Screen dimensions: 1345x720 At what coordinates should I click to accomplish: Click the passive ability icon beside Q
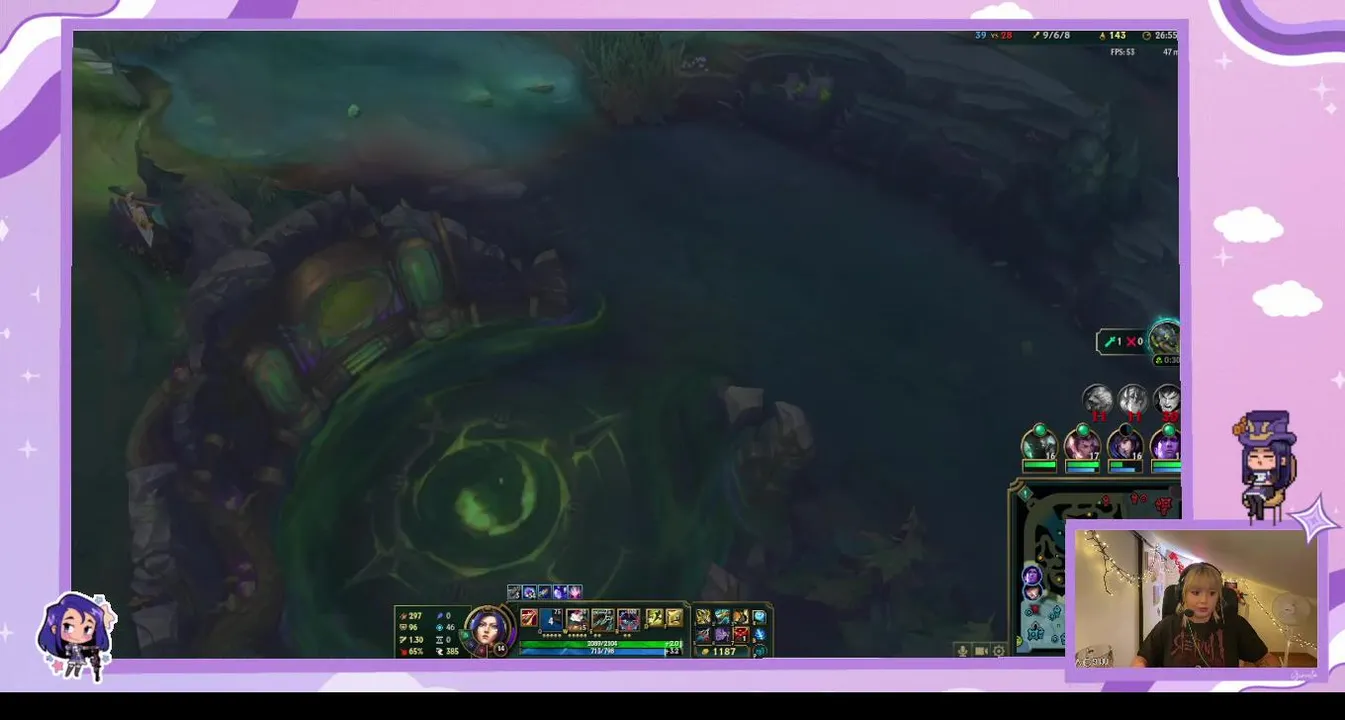pyautogui.click(x=529, y=617)
